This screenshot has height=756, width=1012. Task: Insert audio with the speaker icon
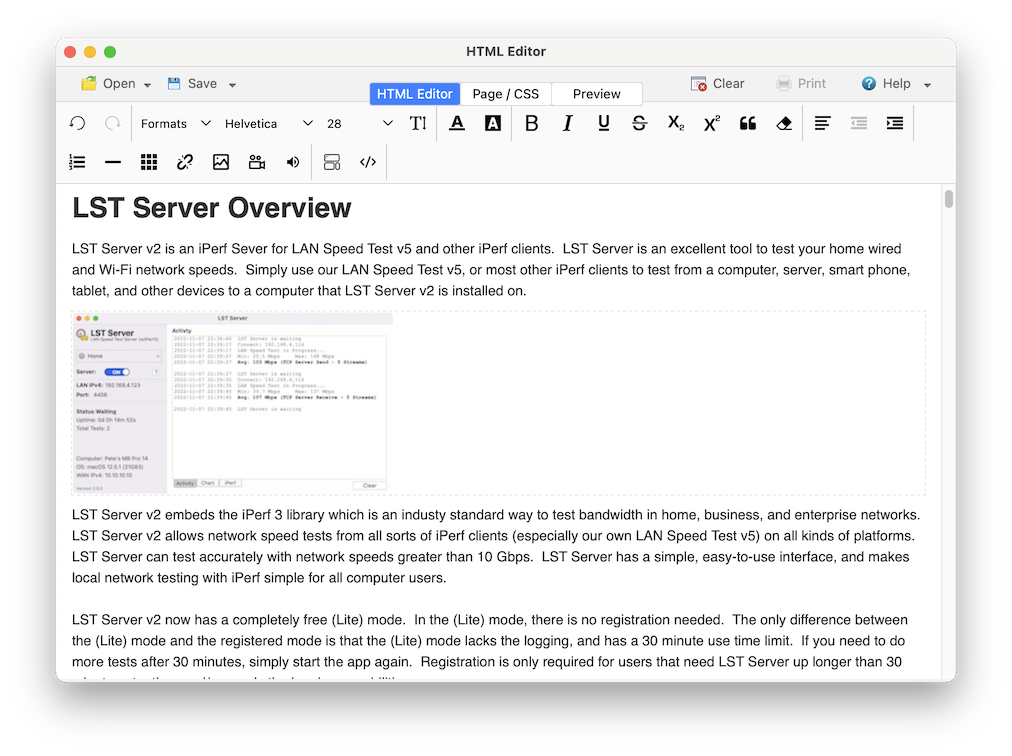click(293, 162)
